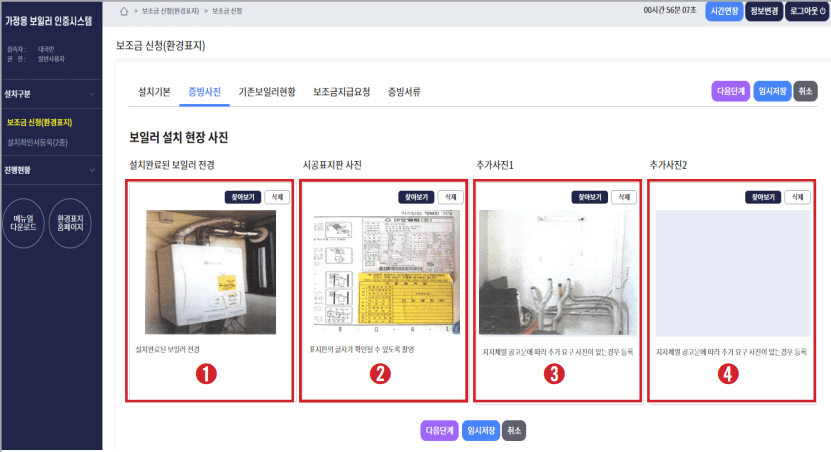Open 보조금 신청(환경표지) sidebar menu
Image resolution: width=831 pixels, height=452 pixels.
[39, 122]
